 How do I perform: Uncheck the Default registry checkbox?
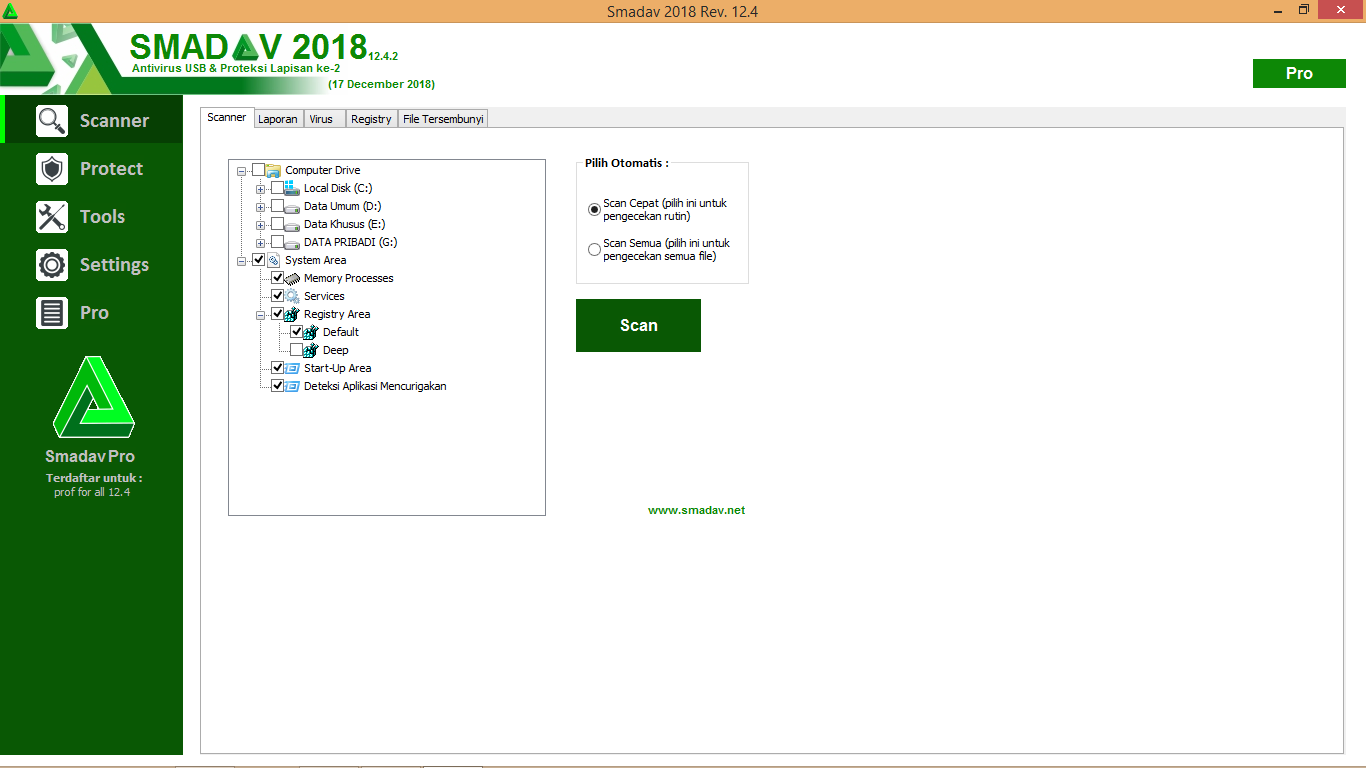[296, 332]
